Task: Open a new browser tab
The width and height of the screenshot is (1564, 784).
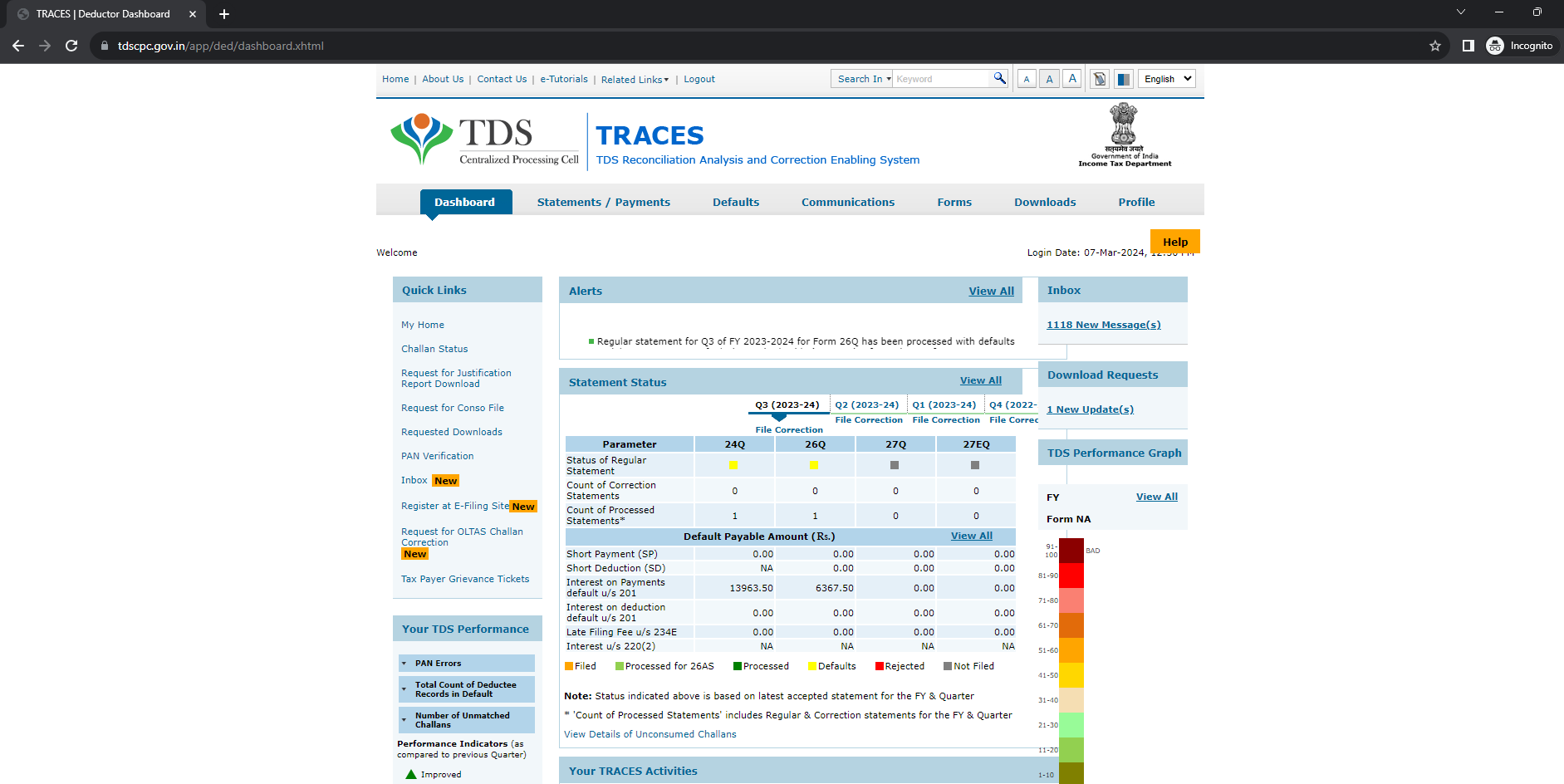Action: (224, 14)
